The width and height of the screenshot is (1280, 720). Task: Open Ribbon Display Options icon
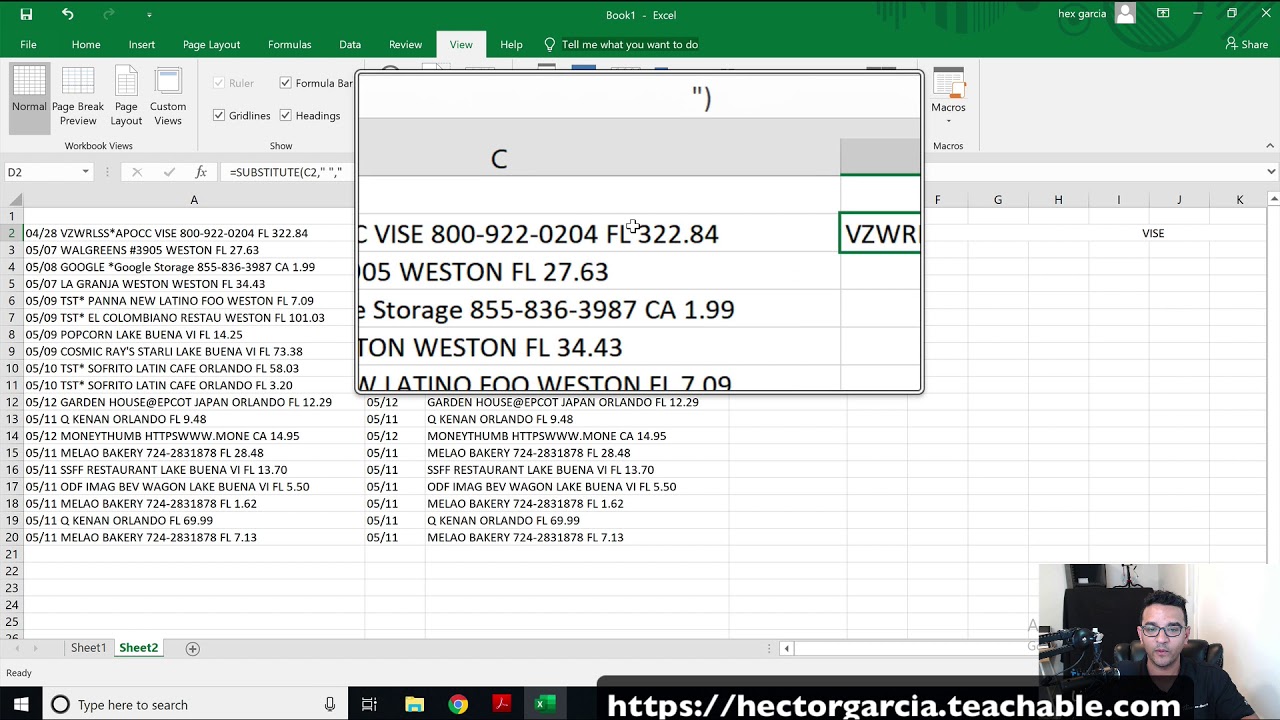[x=1163, y=14]
